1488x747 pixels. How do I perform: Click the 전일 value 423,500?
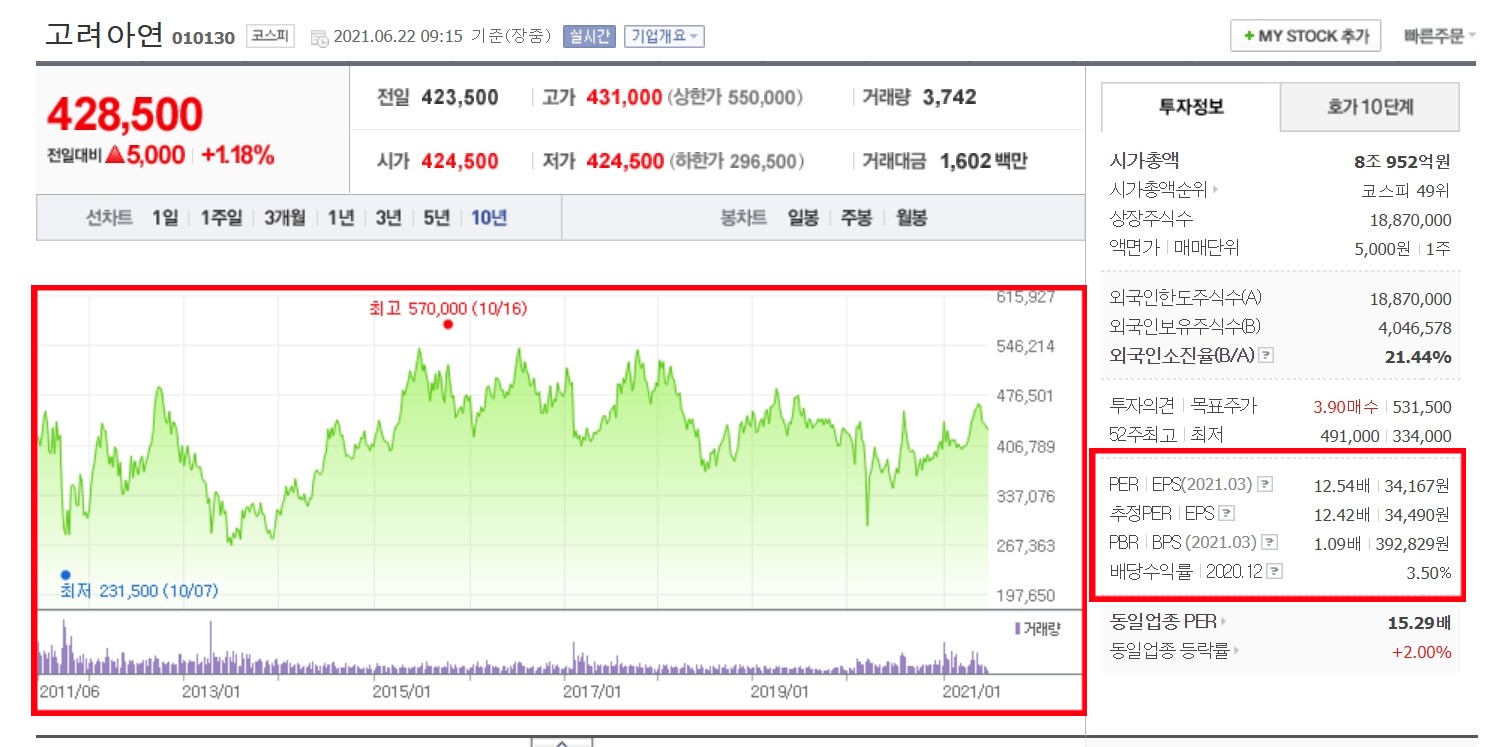(x=460, y=97)
